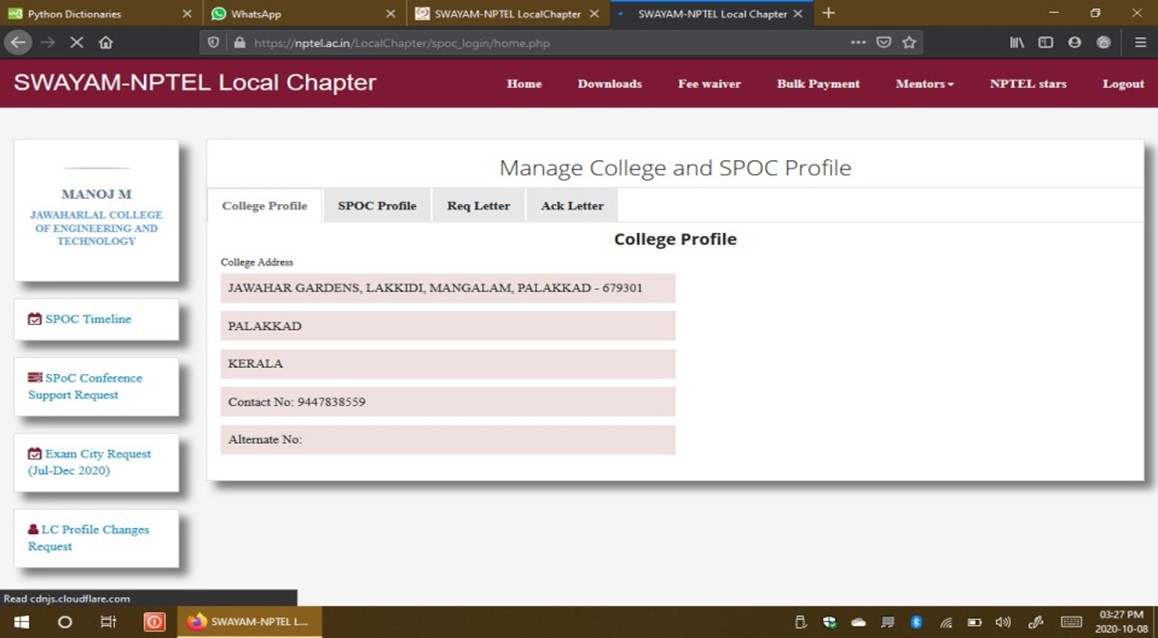The height and width of the screenshot is (638, 1158).
Task: Close the Python Dictionaries tab
Action: pyautogui.click(x=186, y=13)
